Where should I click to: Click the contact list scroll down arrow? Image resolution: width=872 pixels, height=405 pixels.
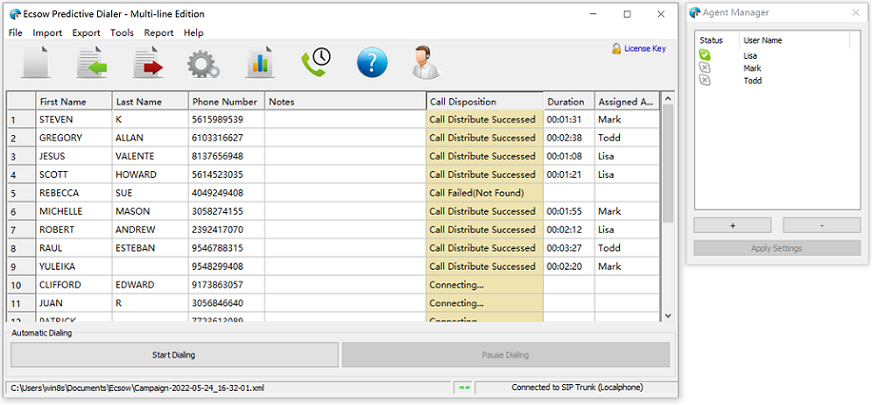668,315
